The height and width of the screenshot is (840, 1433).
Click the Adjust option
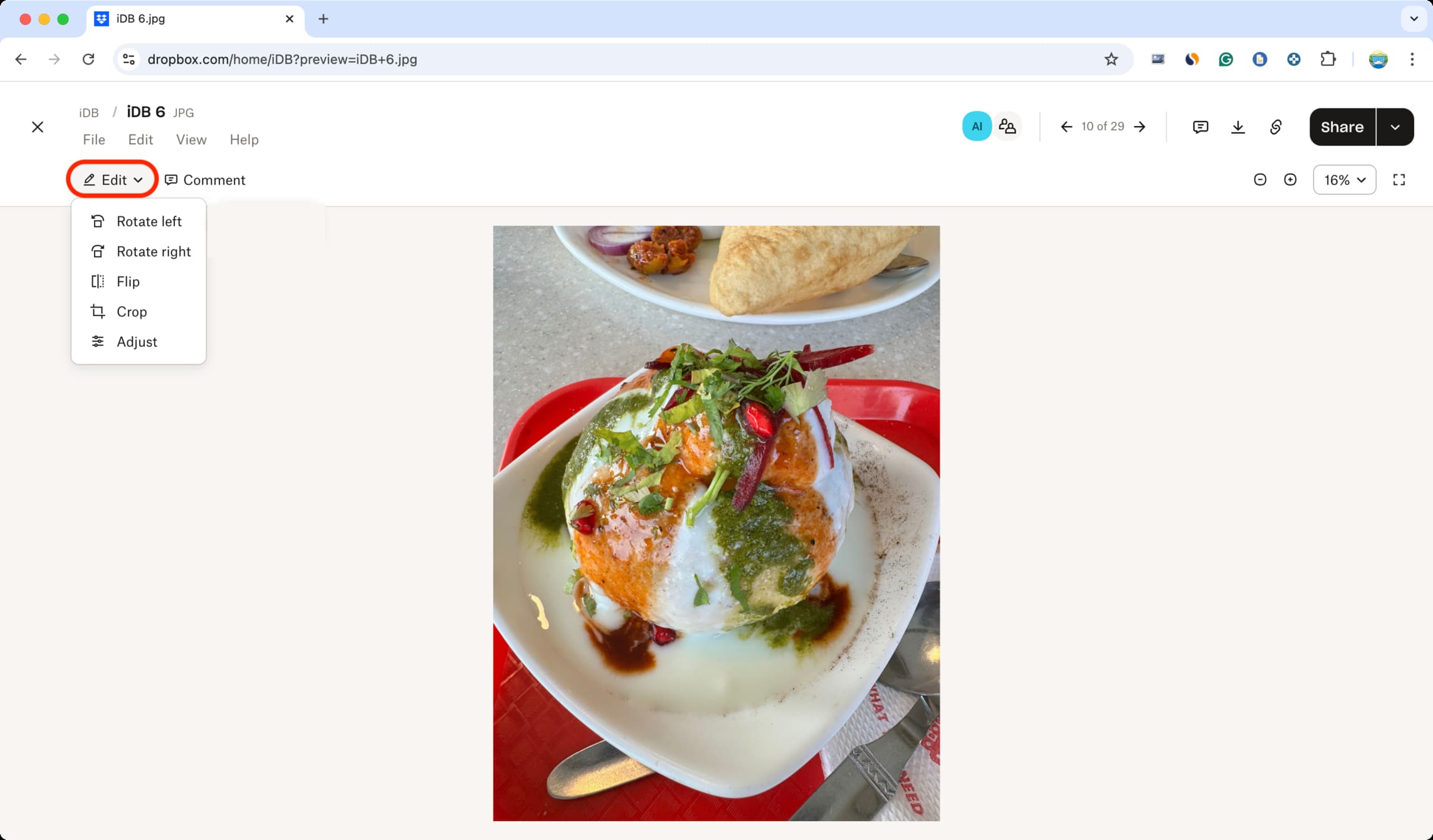[x=137, y=342]
